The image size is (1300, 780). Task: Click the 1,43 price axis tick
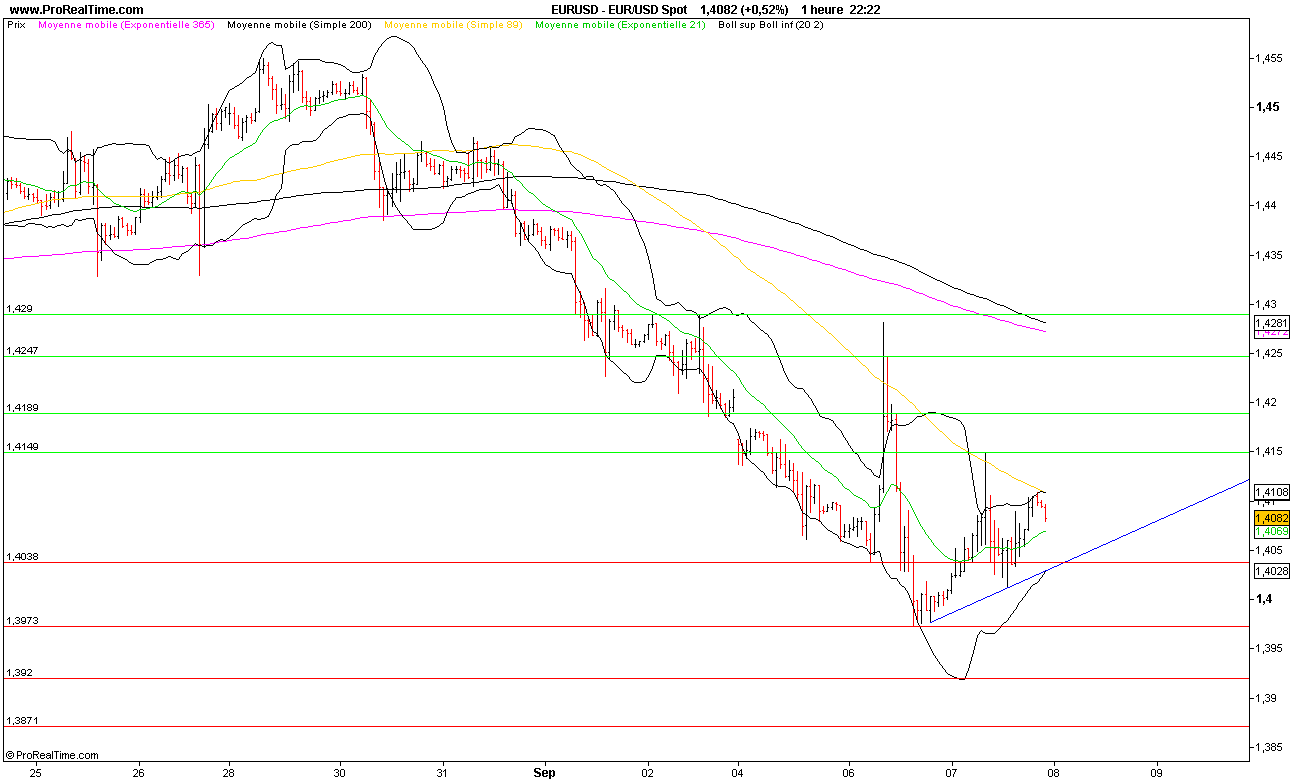pos(1268,304)
